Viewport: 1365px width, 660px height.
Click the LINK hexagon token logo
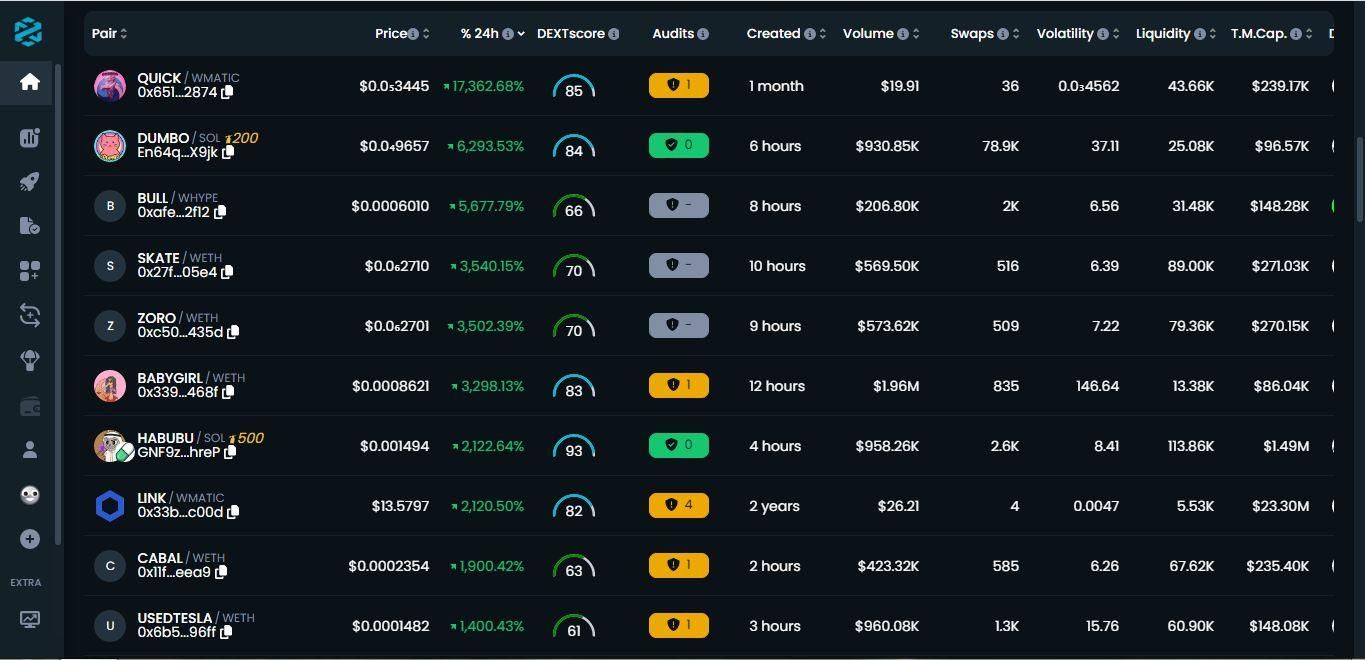[x=110, y=506]
